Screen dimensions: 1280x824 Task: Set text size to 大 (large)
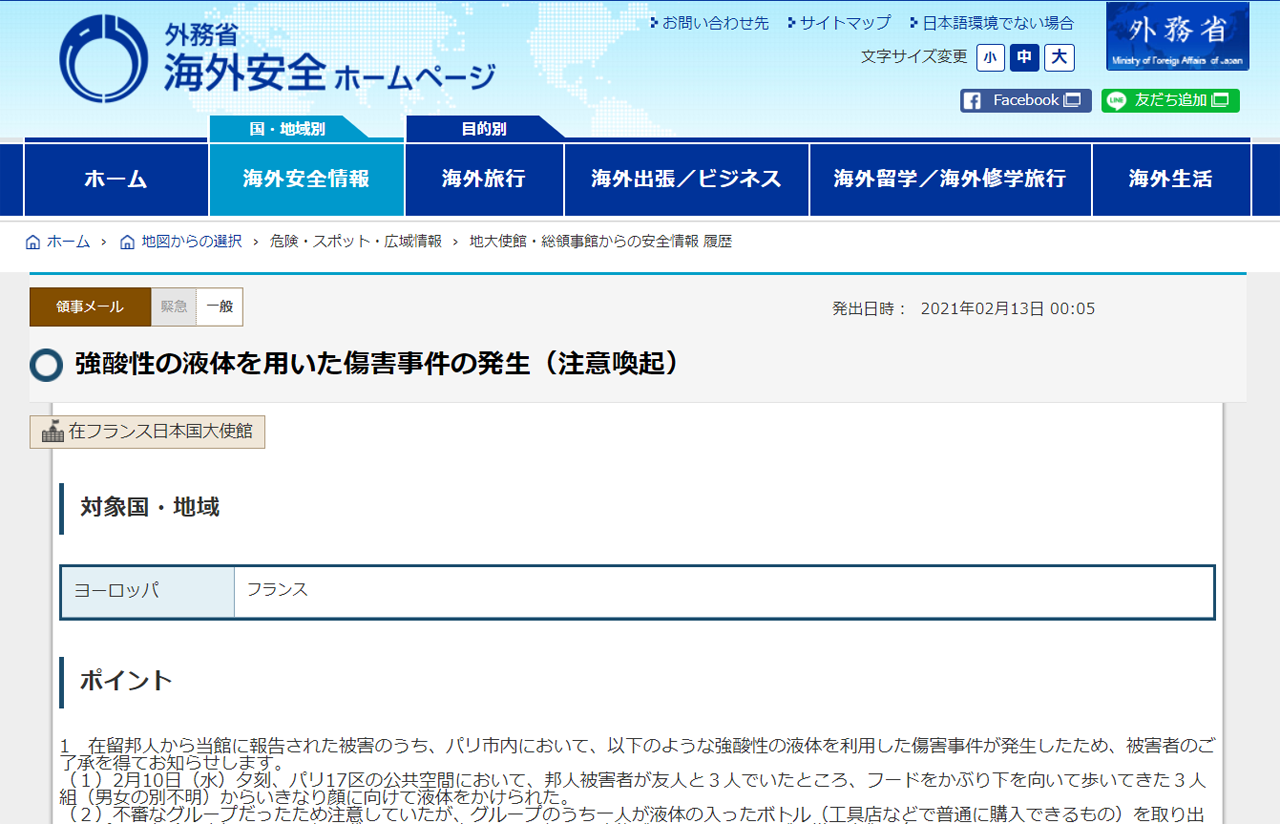[1059, 57]
